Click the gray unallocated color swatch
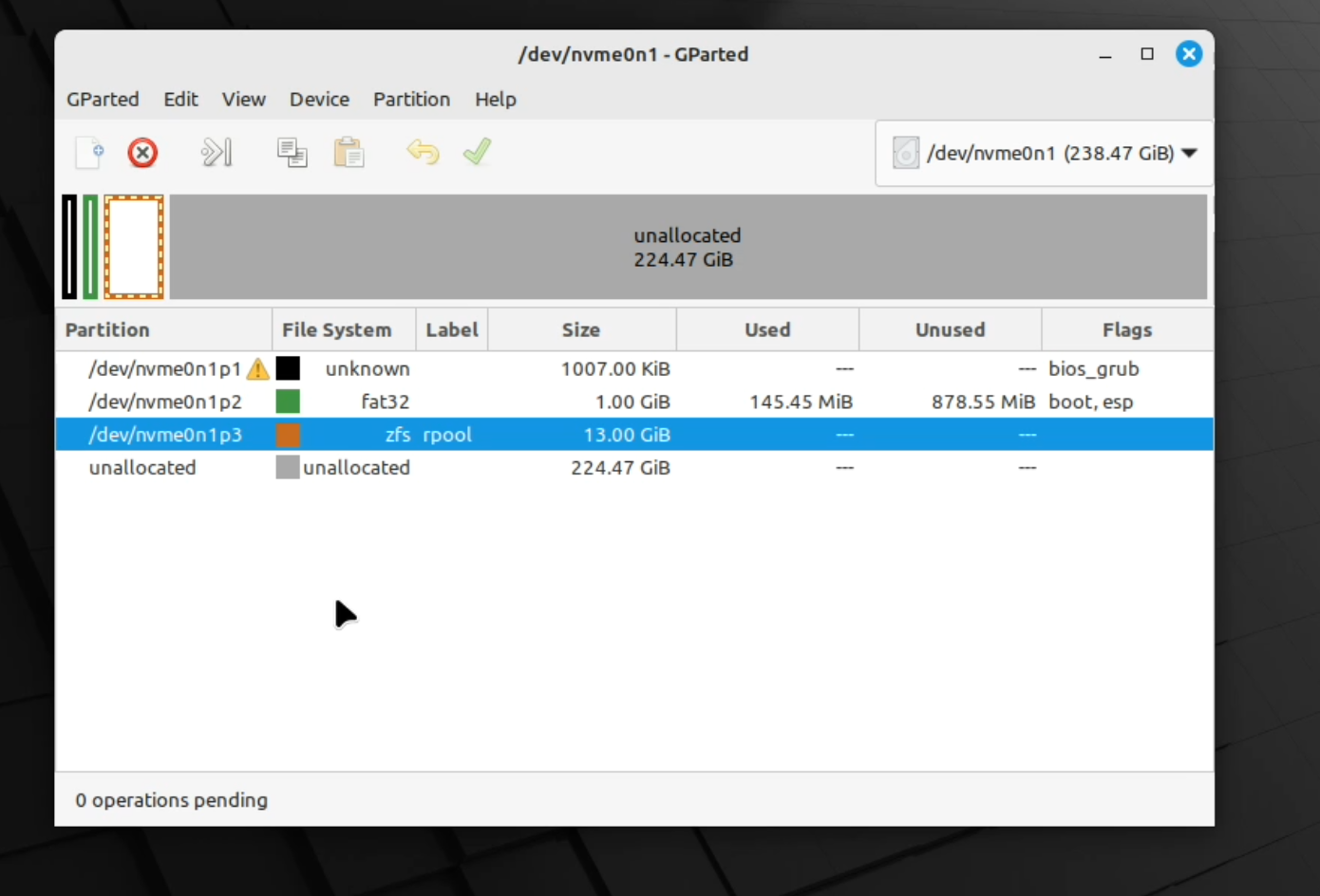Viewport: 1320px width, 896px height. (288, 467)
